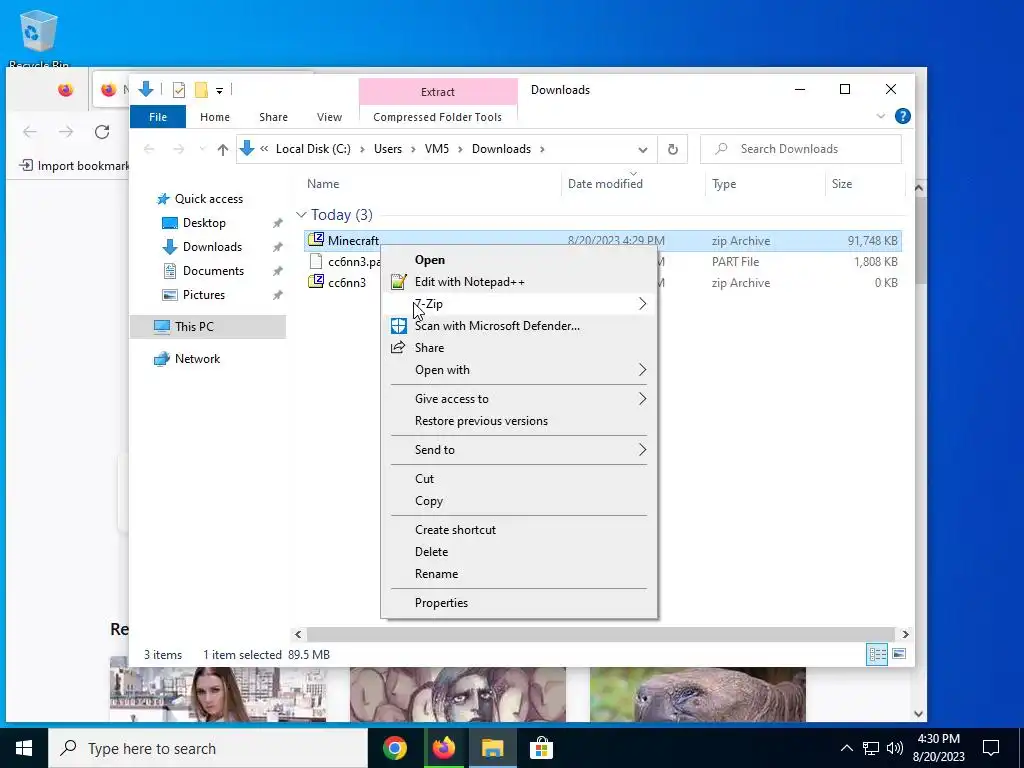Image resolution: width=1024 pixels, height=768 pixels.
Task: Open the 7-Zip submenu entry
Action: tap(519, 304)
